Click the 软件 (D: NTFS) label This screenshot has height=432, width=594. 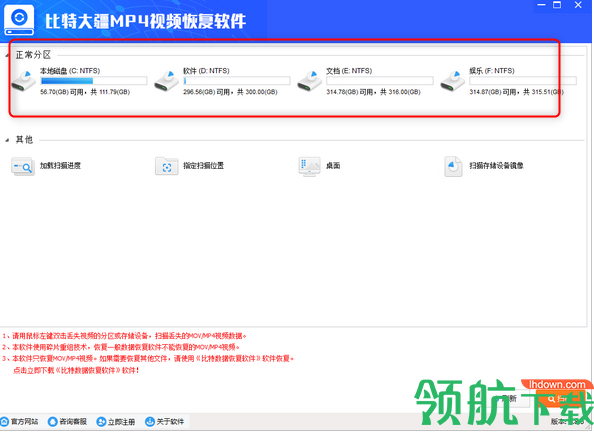(x=206, y=71)
